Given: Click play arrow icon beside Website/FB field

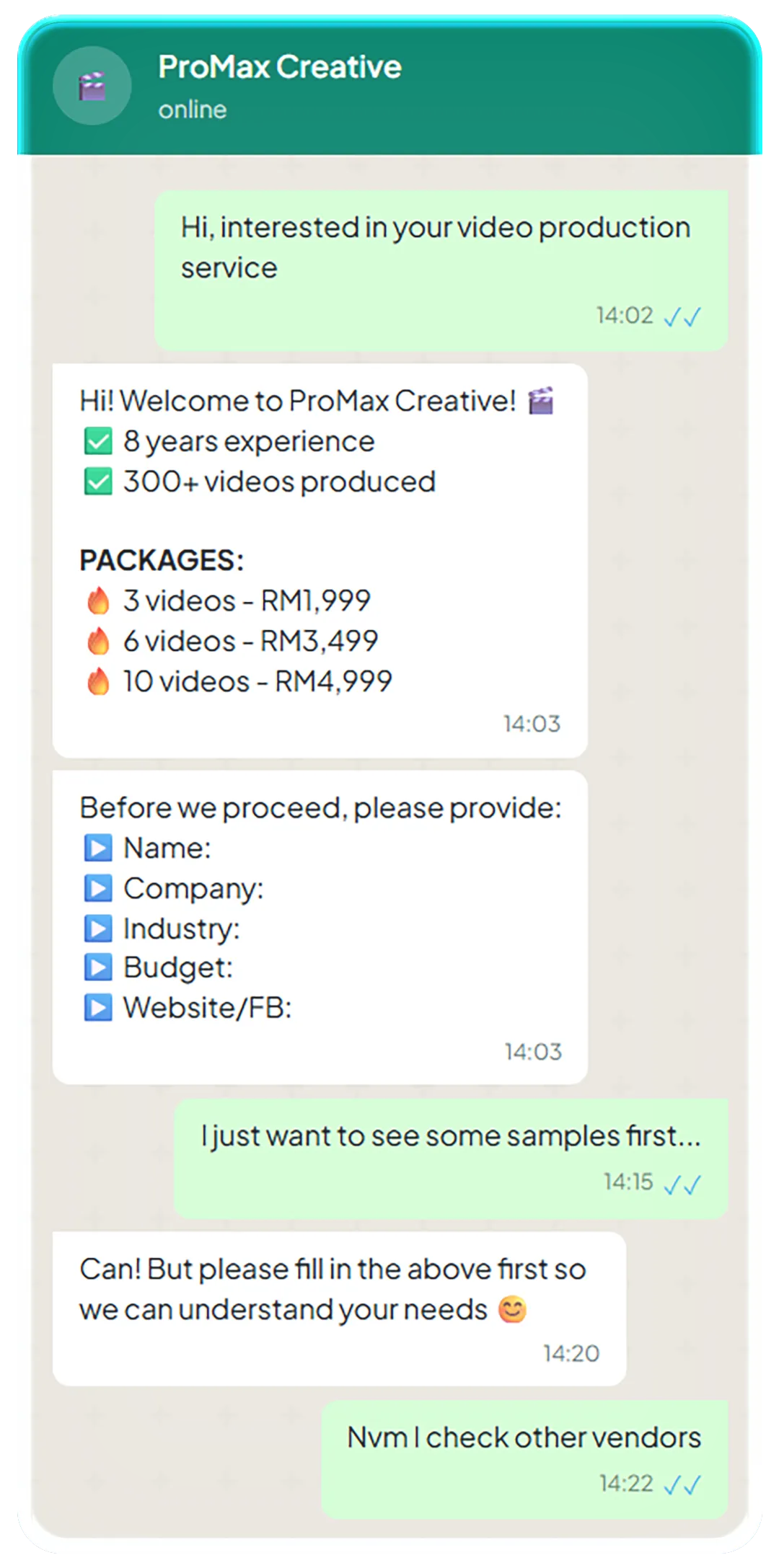Looking at the screenshot, I should coord(98,1008).
